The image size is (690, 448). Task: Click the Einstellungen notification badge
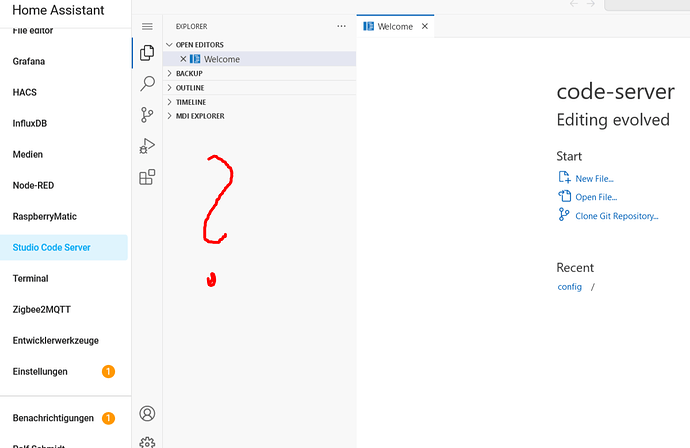[x=108, y=371]
